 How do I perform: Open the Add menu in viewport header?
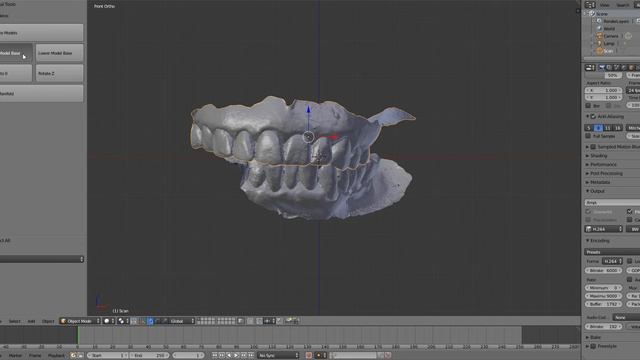pyautogui.click(x=31, y=322)
